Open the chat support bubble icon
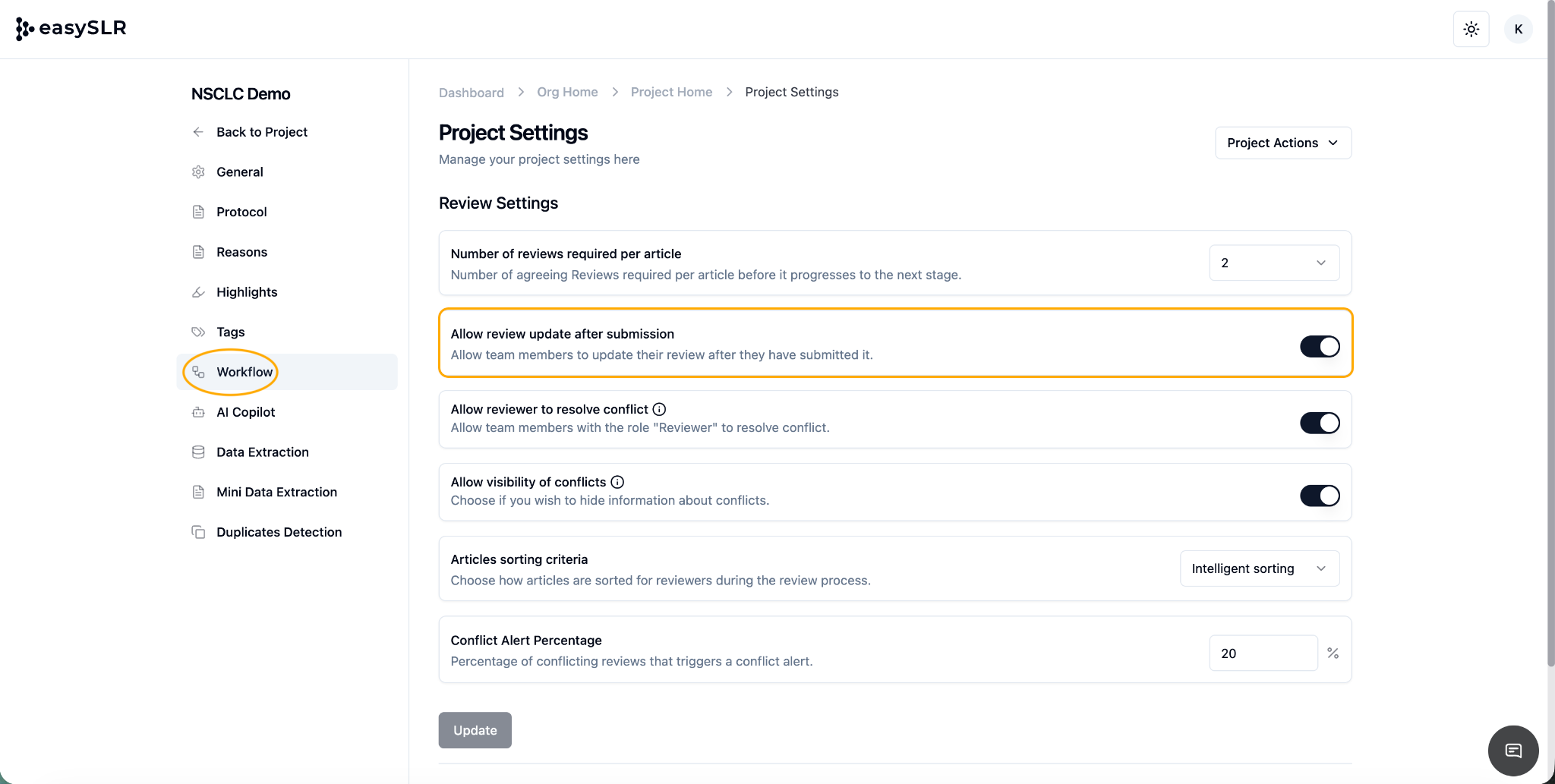 (x=1512, y=751)
